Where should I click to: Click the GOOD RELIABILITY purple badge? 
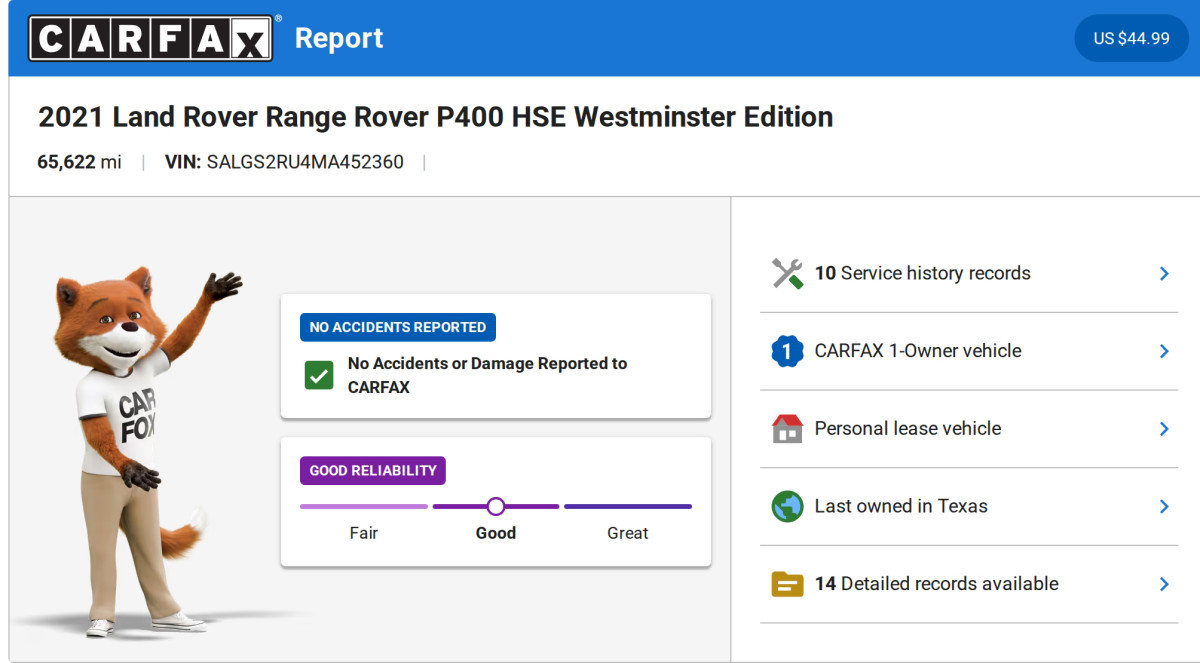372,470
